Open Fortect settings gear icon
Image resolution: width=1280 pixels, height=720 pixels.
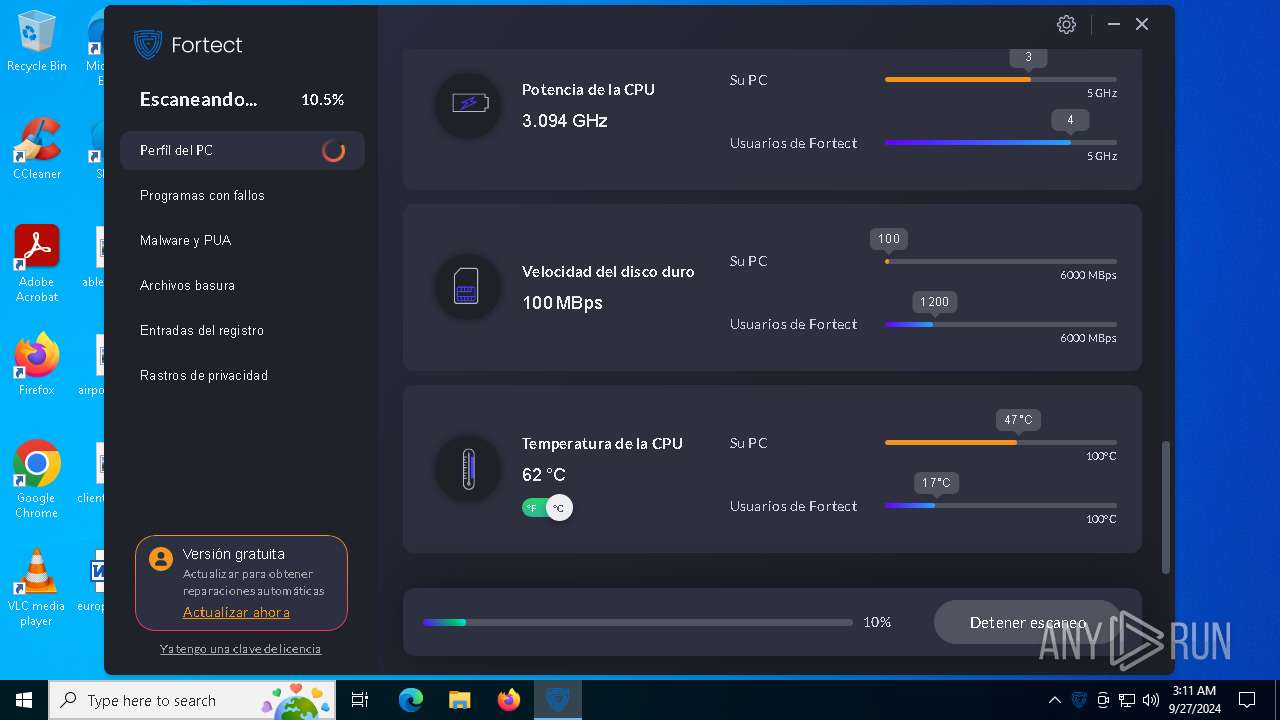1066,25
